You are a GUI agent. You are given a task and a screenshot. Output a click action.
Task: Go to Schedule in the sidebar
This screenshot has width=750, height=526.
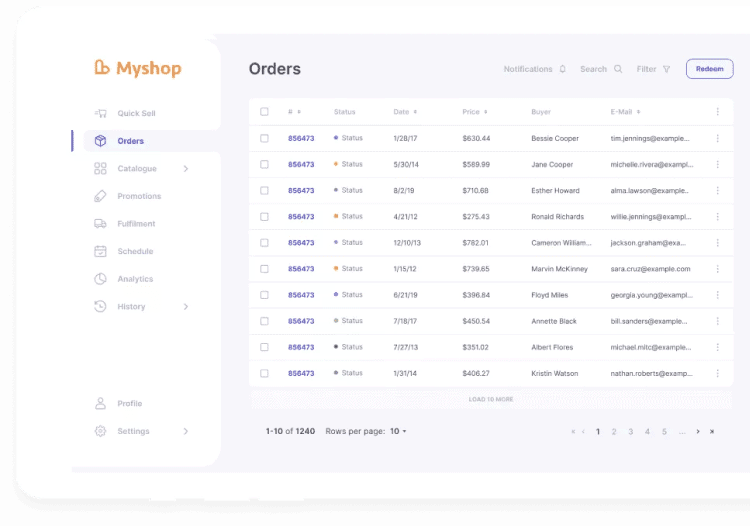[135, 252]
